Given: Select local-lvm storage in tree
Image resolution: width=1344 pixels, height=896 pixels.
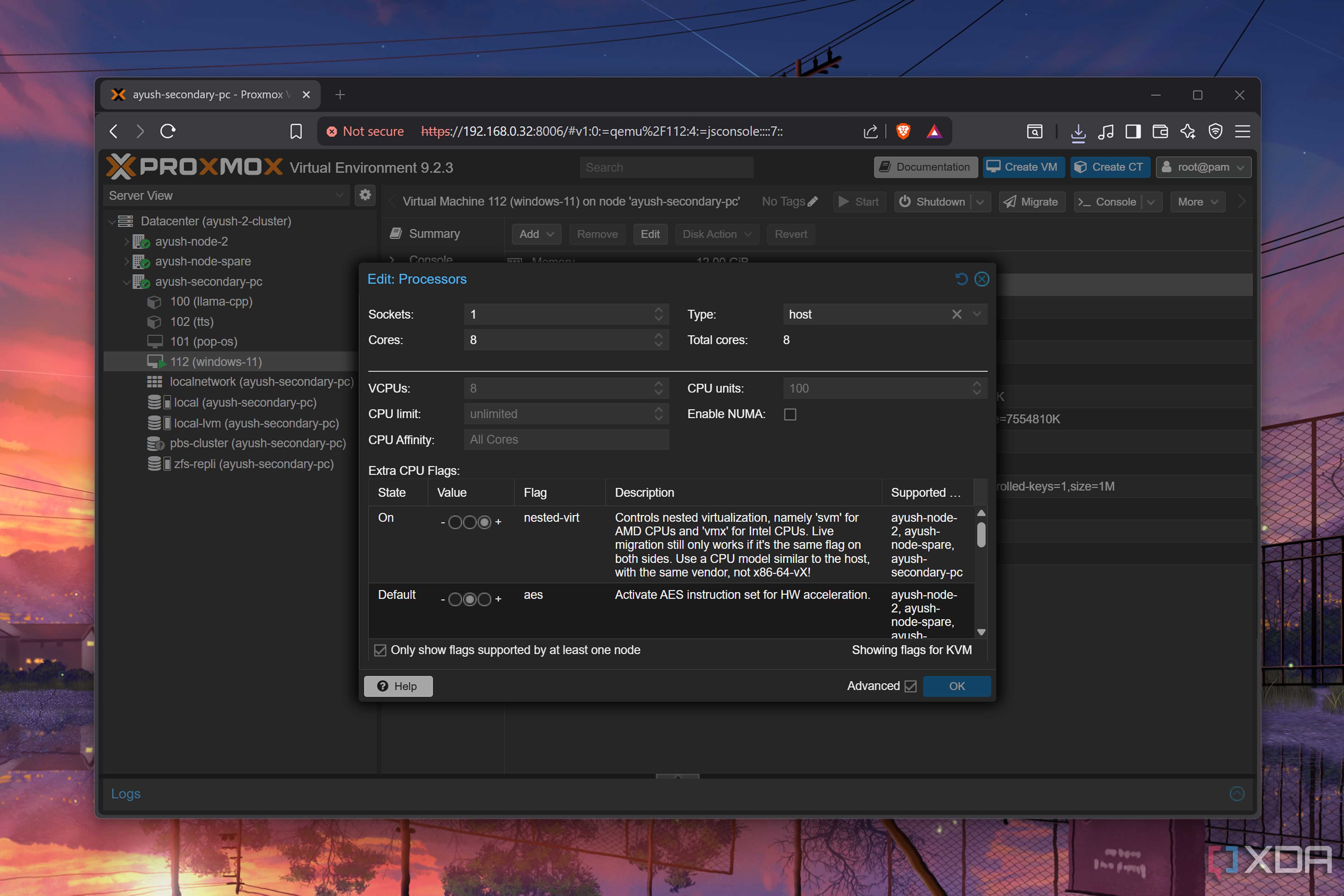Looking at the screenshot, I should 256,423.
